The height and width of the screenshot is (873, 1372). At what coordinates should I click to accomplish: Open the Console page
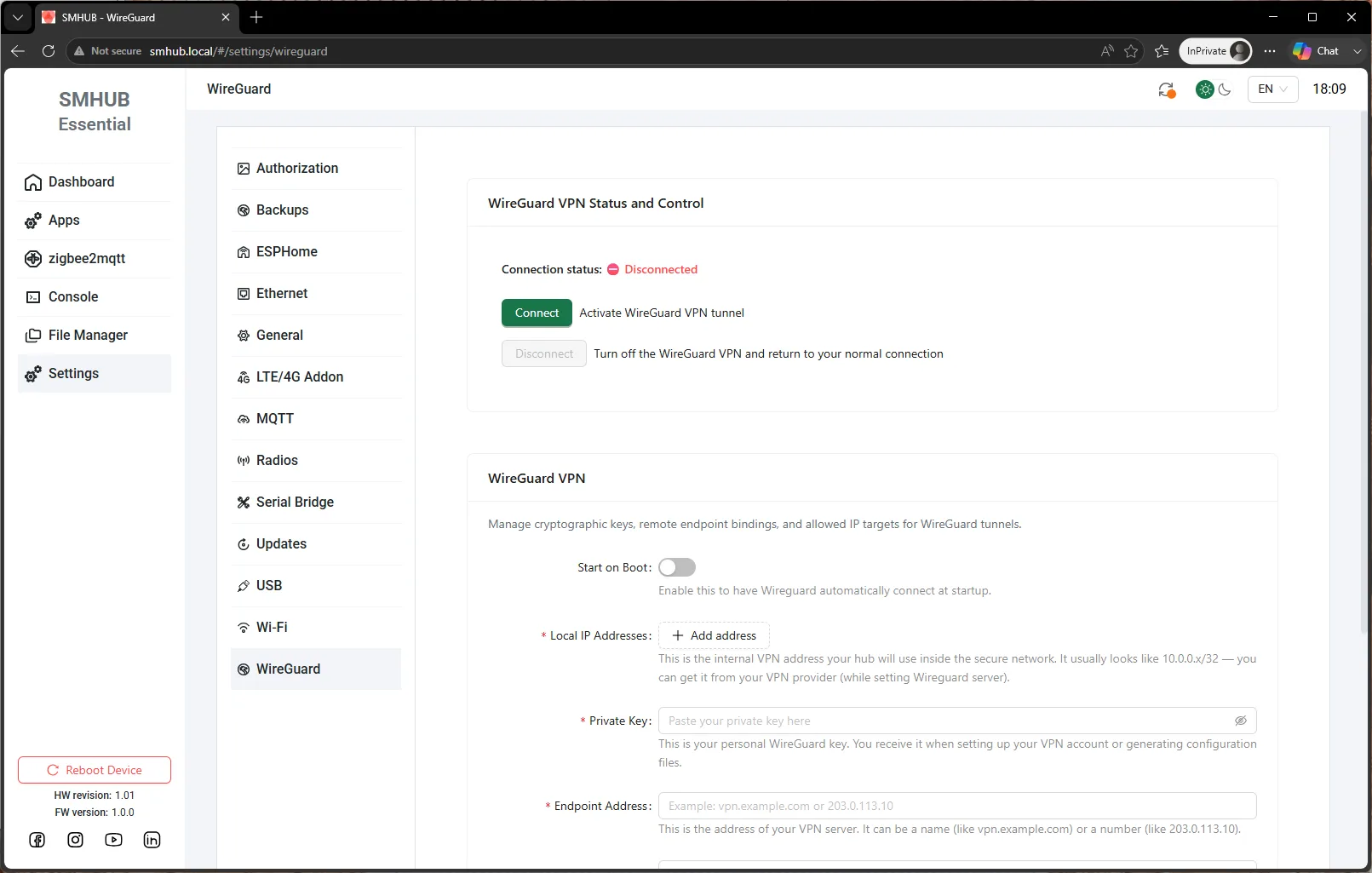pos(94,297)
